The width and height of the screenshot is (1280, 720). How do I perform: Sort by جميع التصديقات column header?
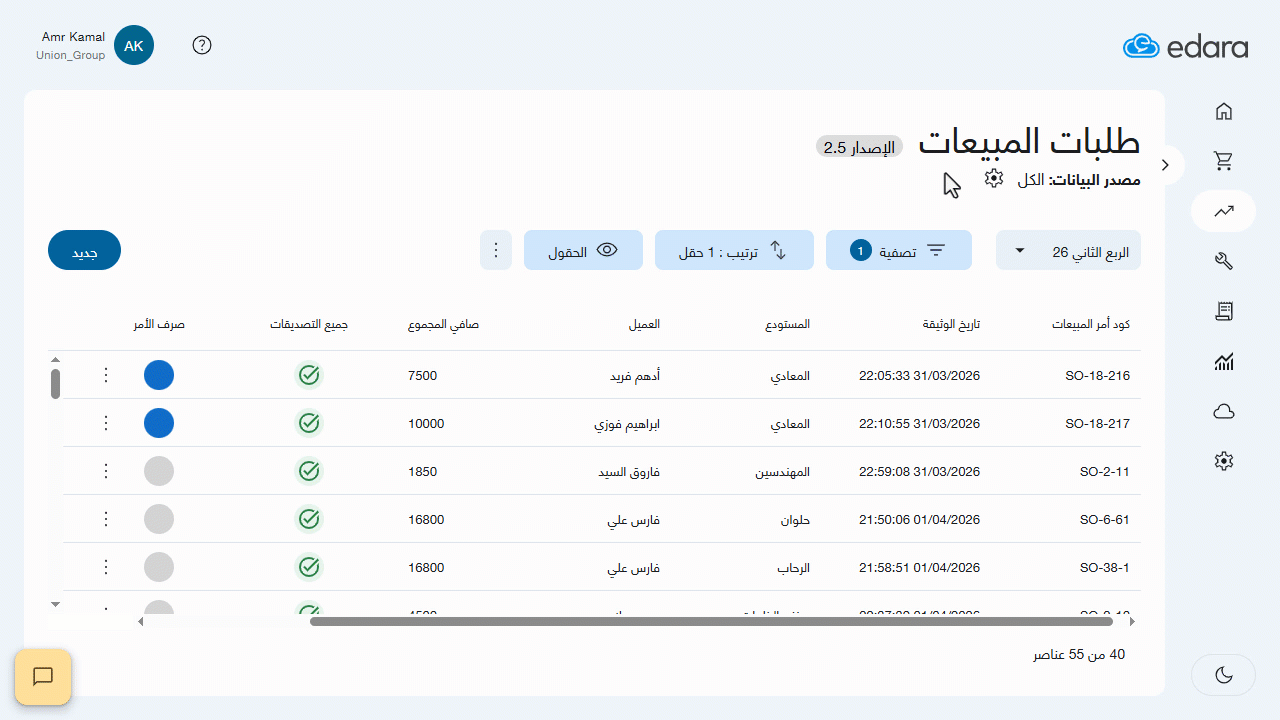(x=309, y=325)
